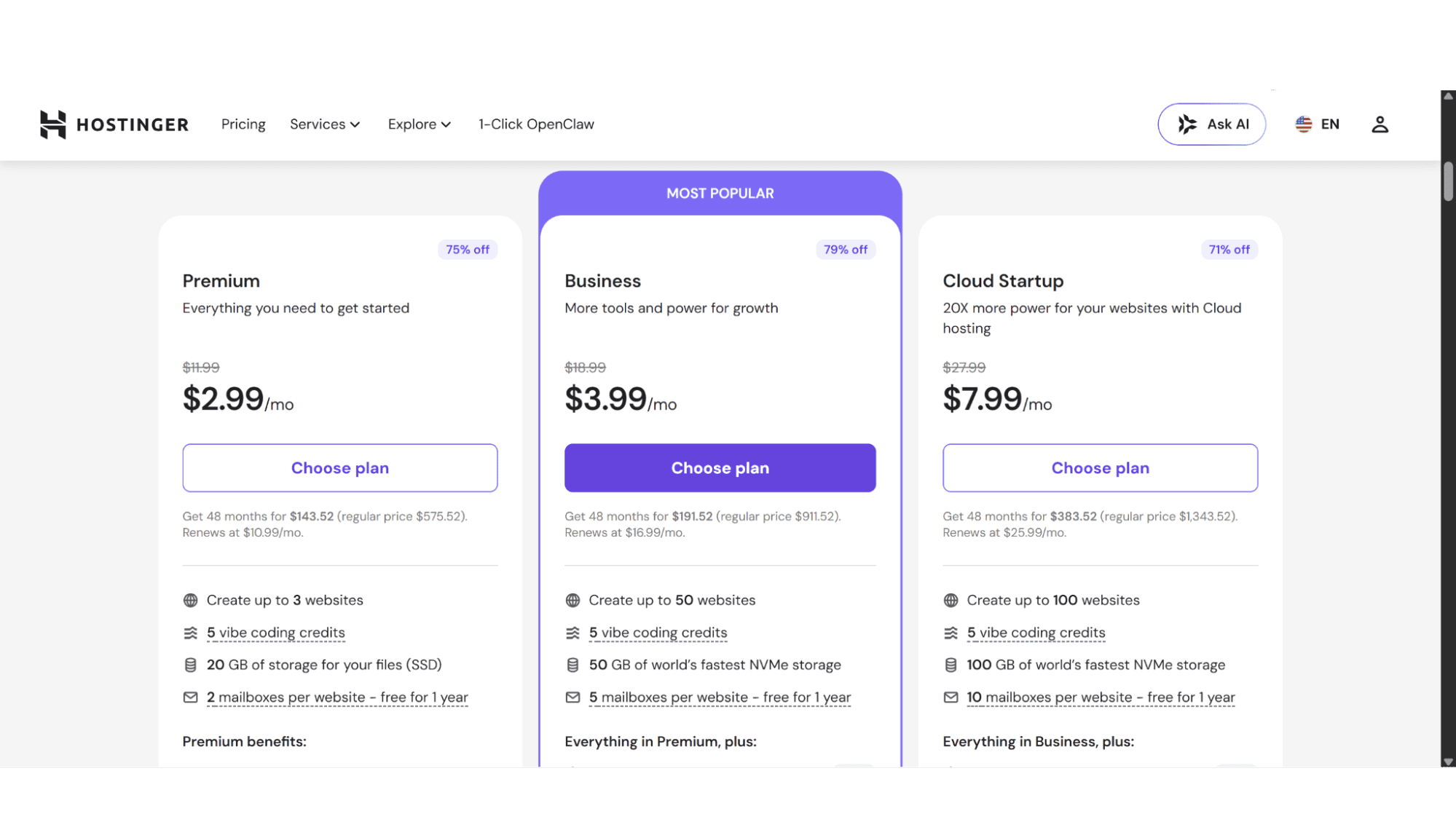Viewport: 1456px width, 819px height.
Task: Open the Pricing page
Action: tap(243, 124)
